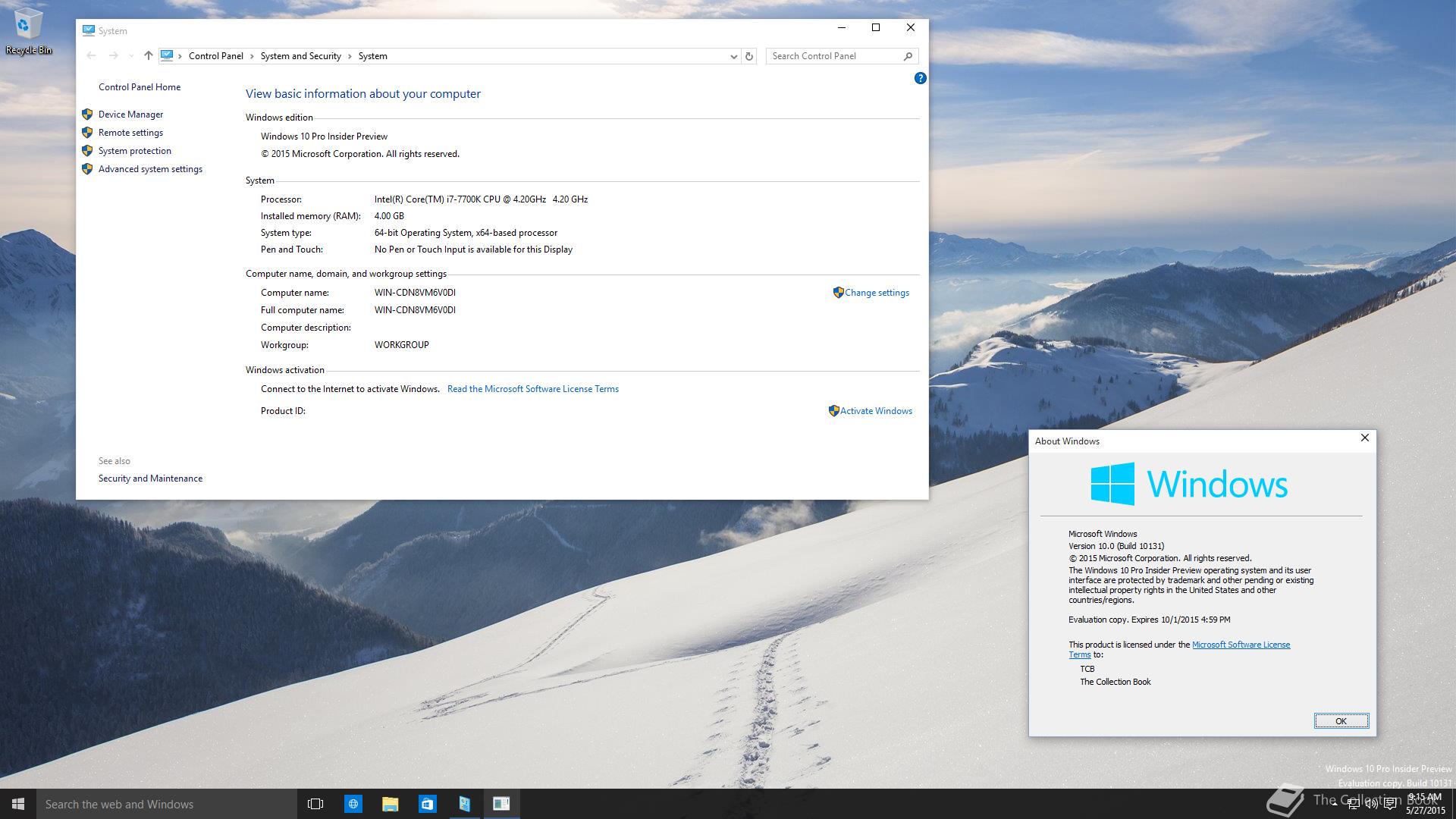Open Remote settings link
Viewport: 1456px width, 819px height.
pos(130,133)
